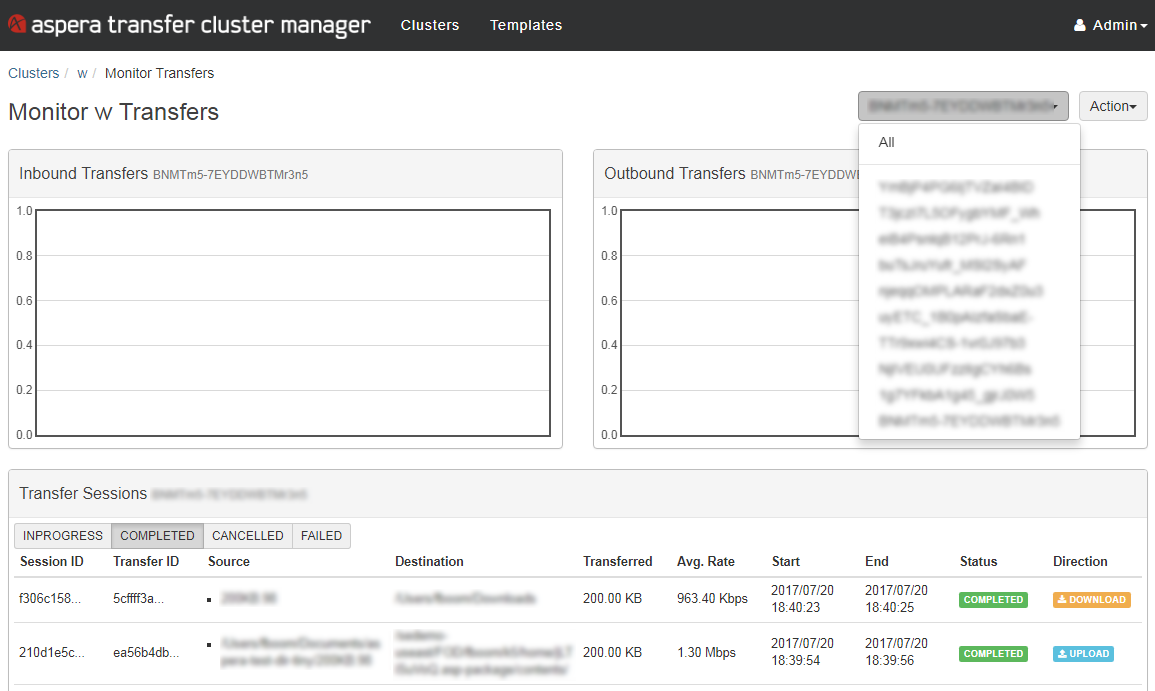Open the Clusters navigation menu item
This screenshot has height=691, width=1155.
pos(430,25)
